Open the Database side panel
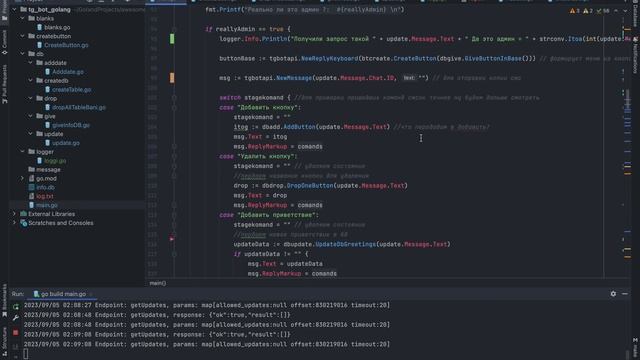Image resolution: width=640 pixels, height=360 pixels. point(636,12)
